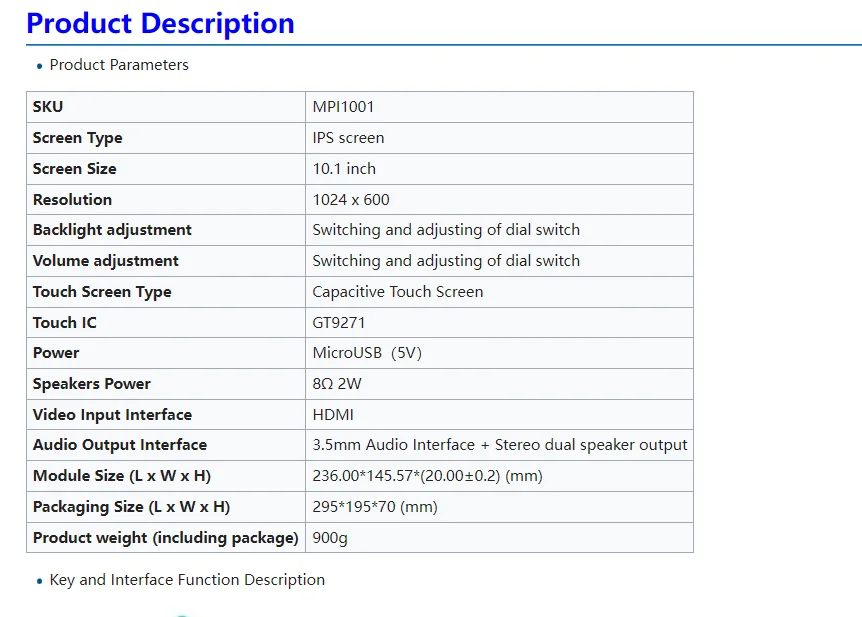862x617 pixels.
Task: Click the Backlight adjustment row label
Action: (112, 230)
